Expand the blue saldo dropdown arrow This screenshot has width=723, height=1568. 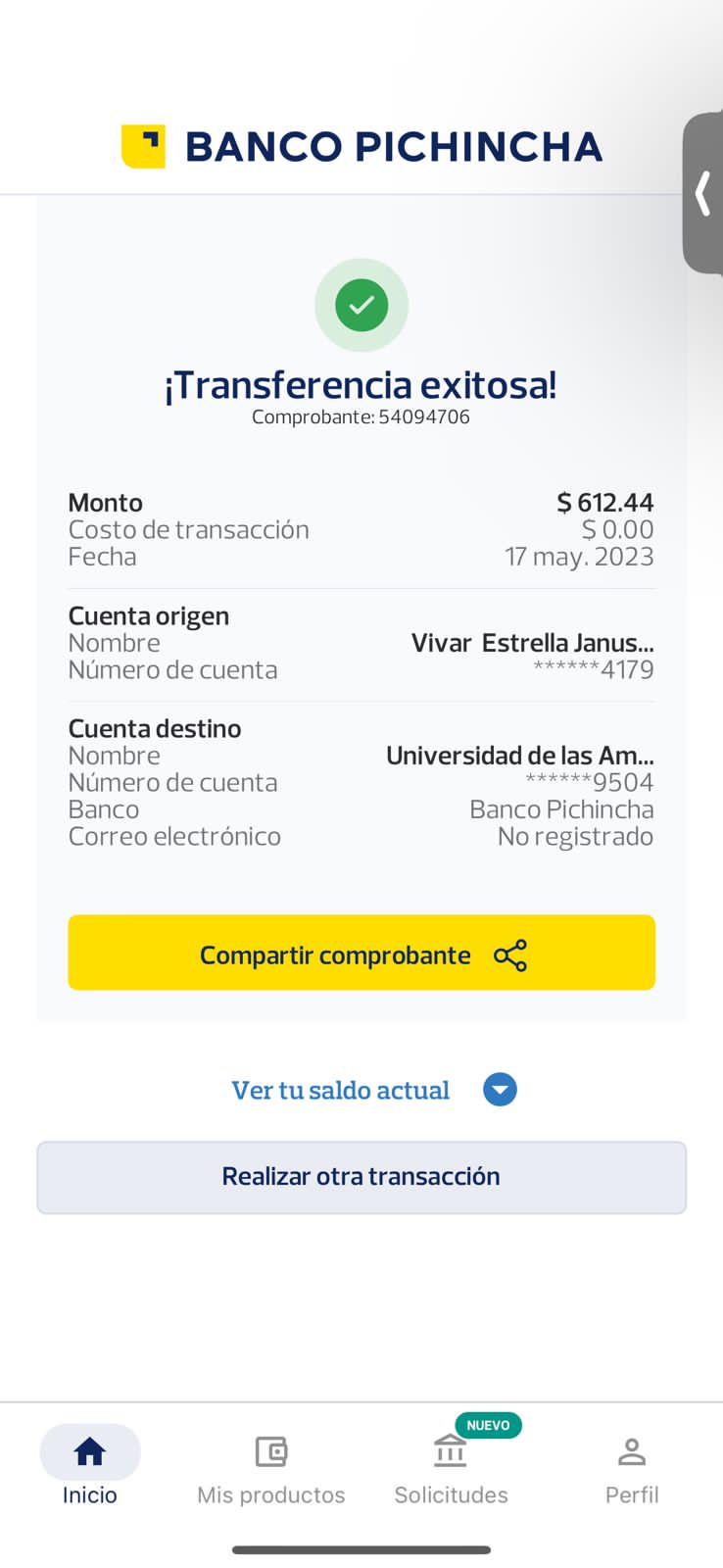[500, 1090]
